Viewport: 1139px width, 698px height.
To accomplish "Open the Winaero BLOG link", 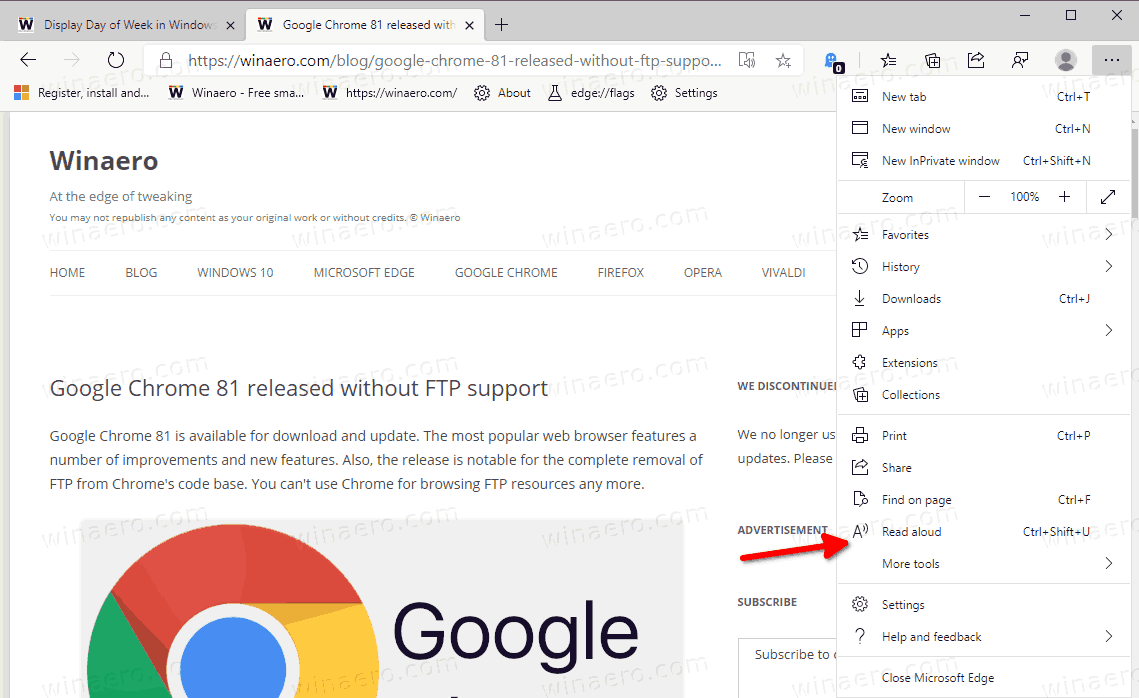I will 141,271.
